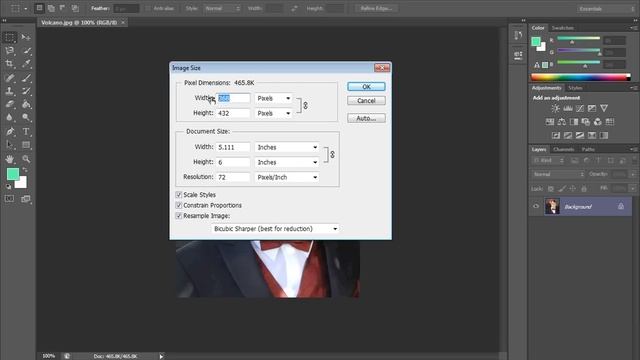640x360 pixels.
Task: Select the Move tool
Action: [26, 38]
